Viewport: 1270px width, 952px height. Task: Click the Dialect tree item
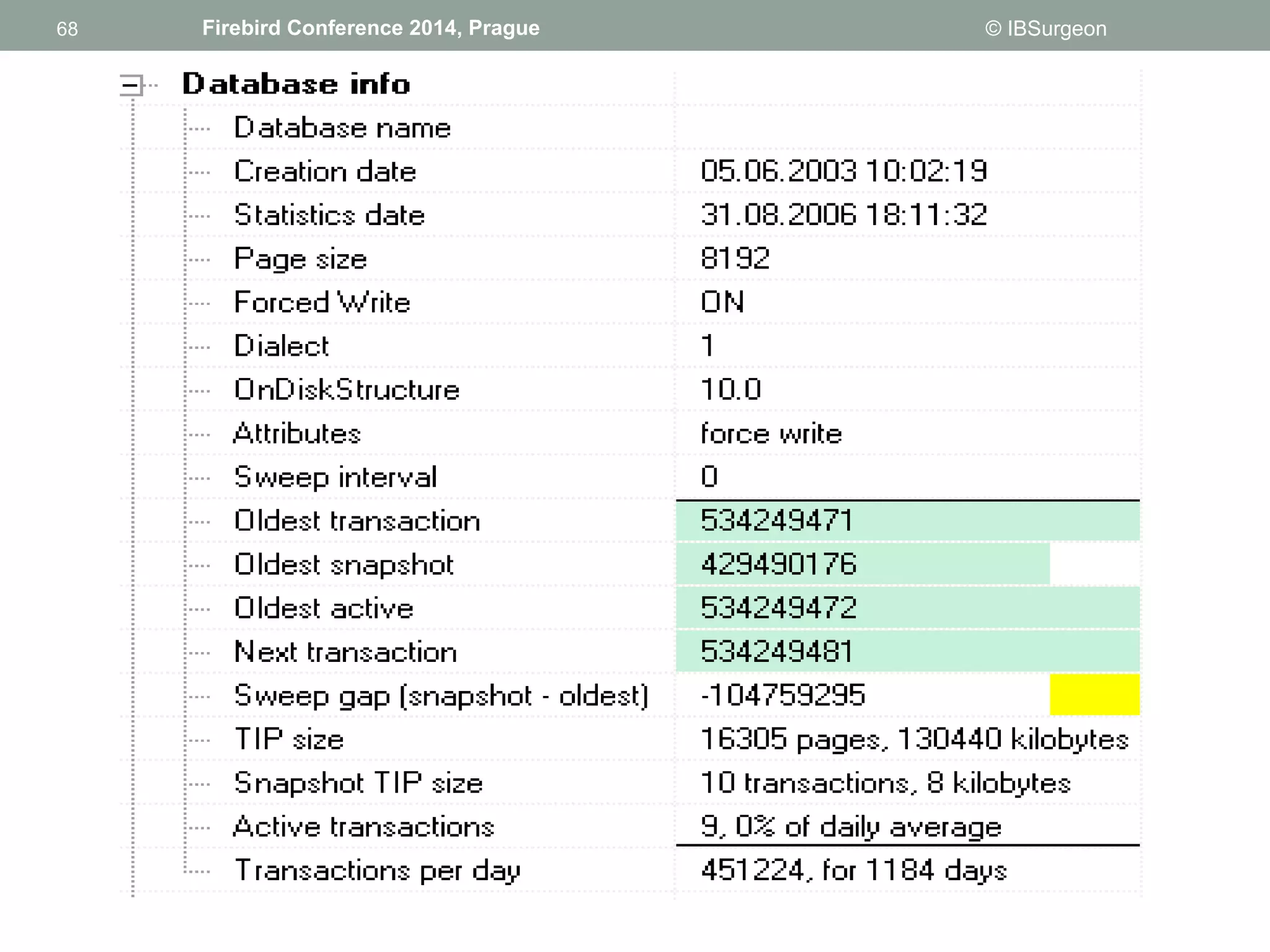[281, 346]
